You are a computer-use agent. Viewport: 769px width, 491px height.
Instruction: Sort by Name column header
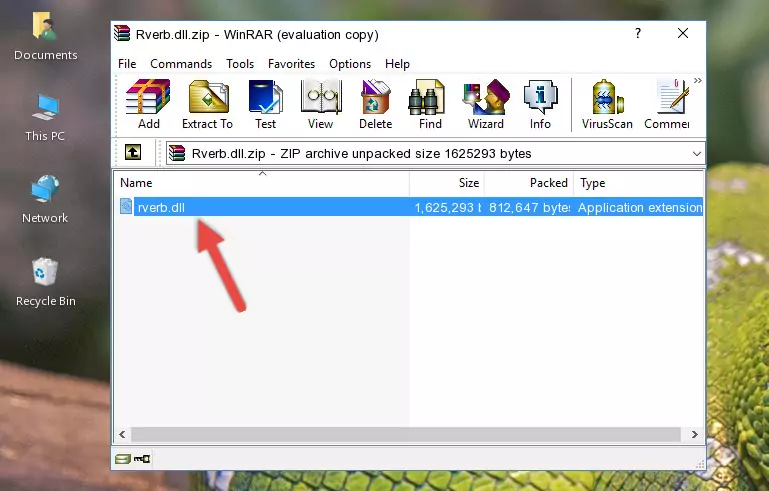(x=262, y=183)
